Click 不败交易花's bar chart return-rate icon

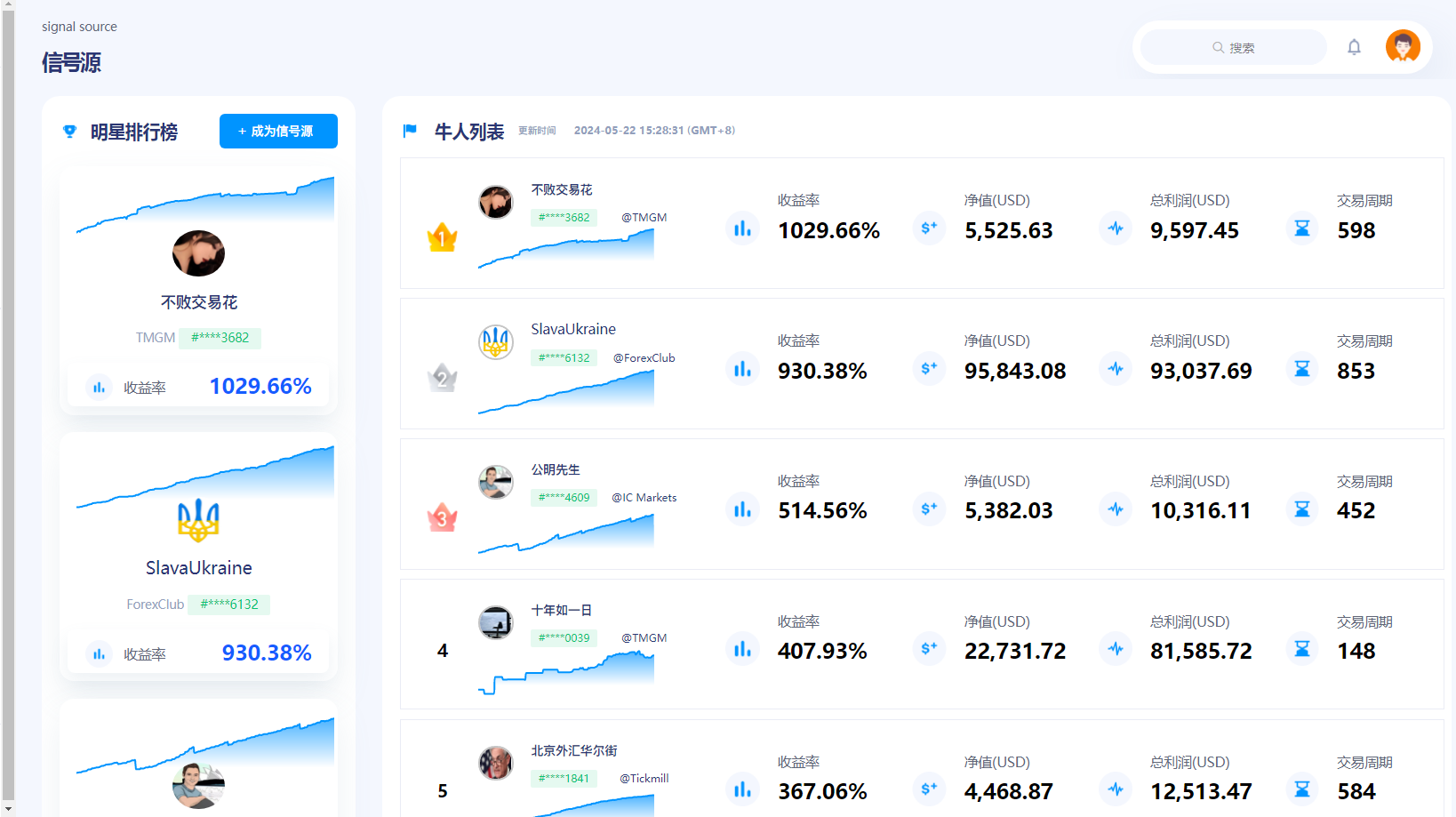coord(742,228)
